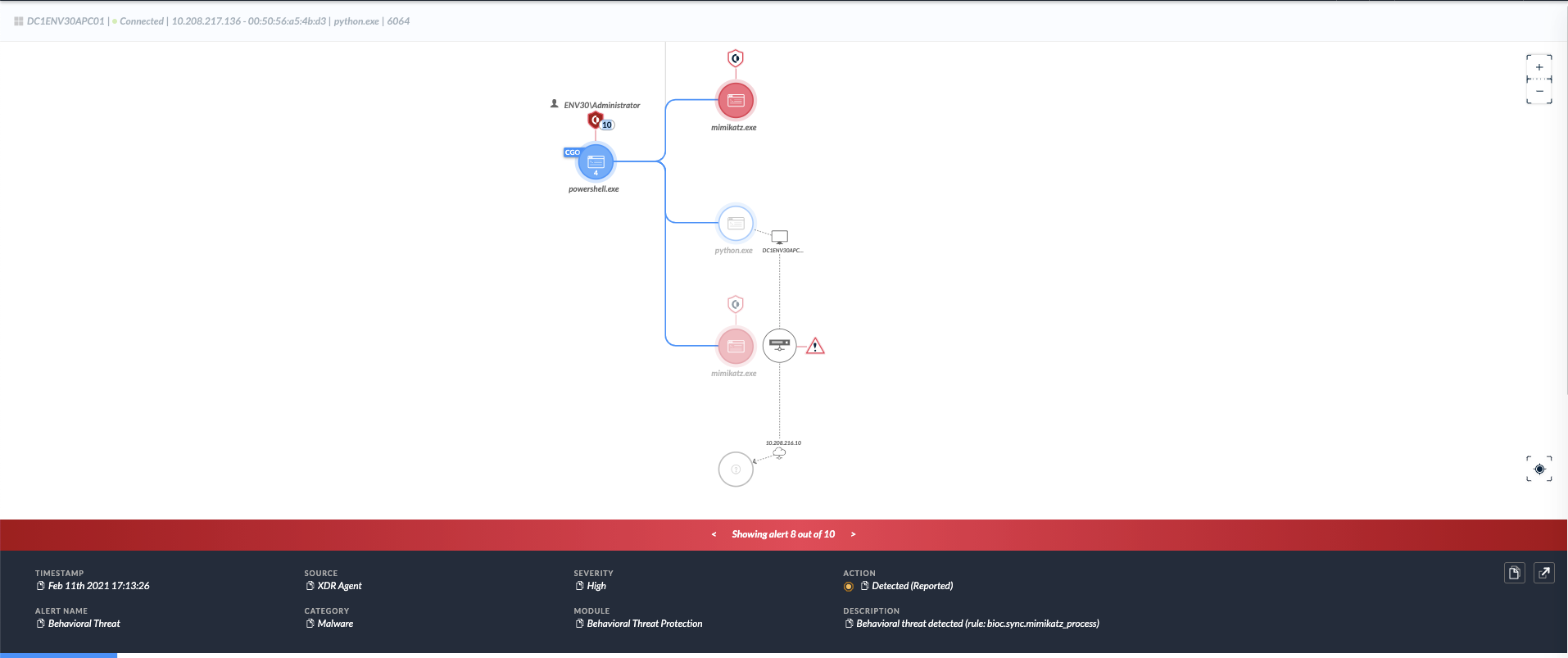Screen dimensions: 1568x658
Task: Open alert in new window button
Action: pyautogui.click(x=1543, y=573)
